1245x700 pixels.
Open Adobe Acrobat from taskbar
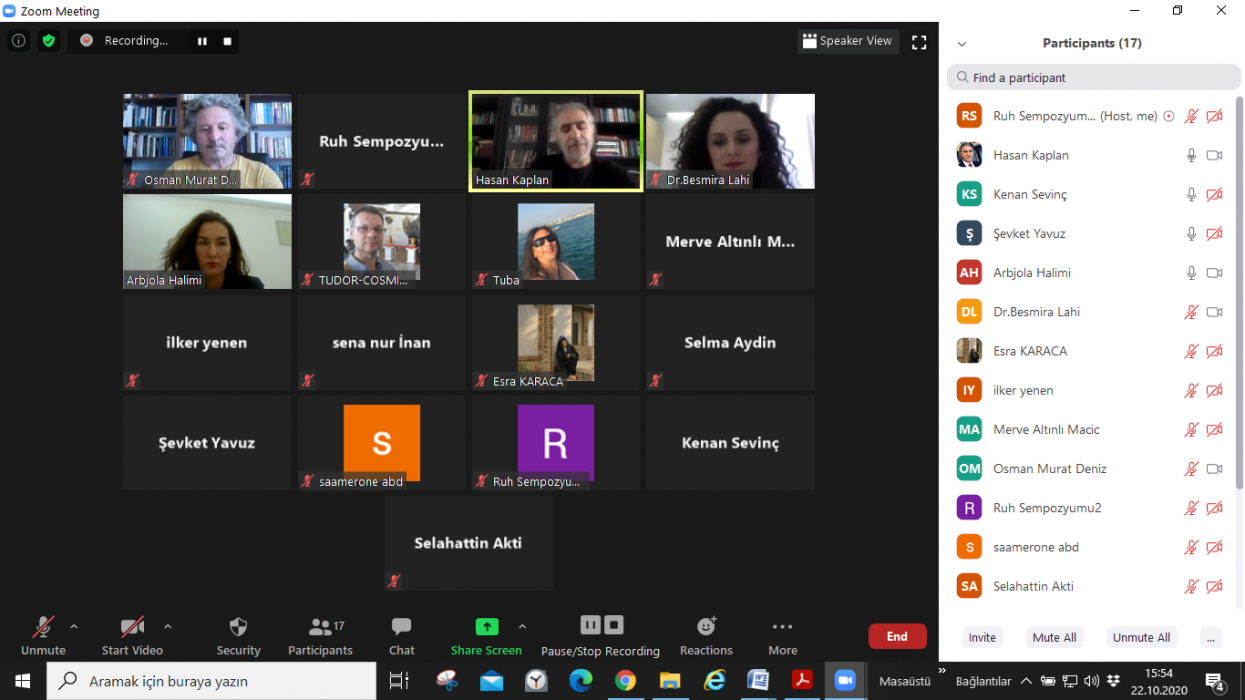801,681
